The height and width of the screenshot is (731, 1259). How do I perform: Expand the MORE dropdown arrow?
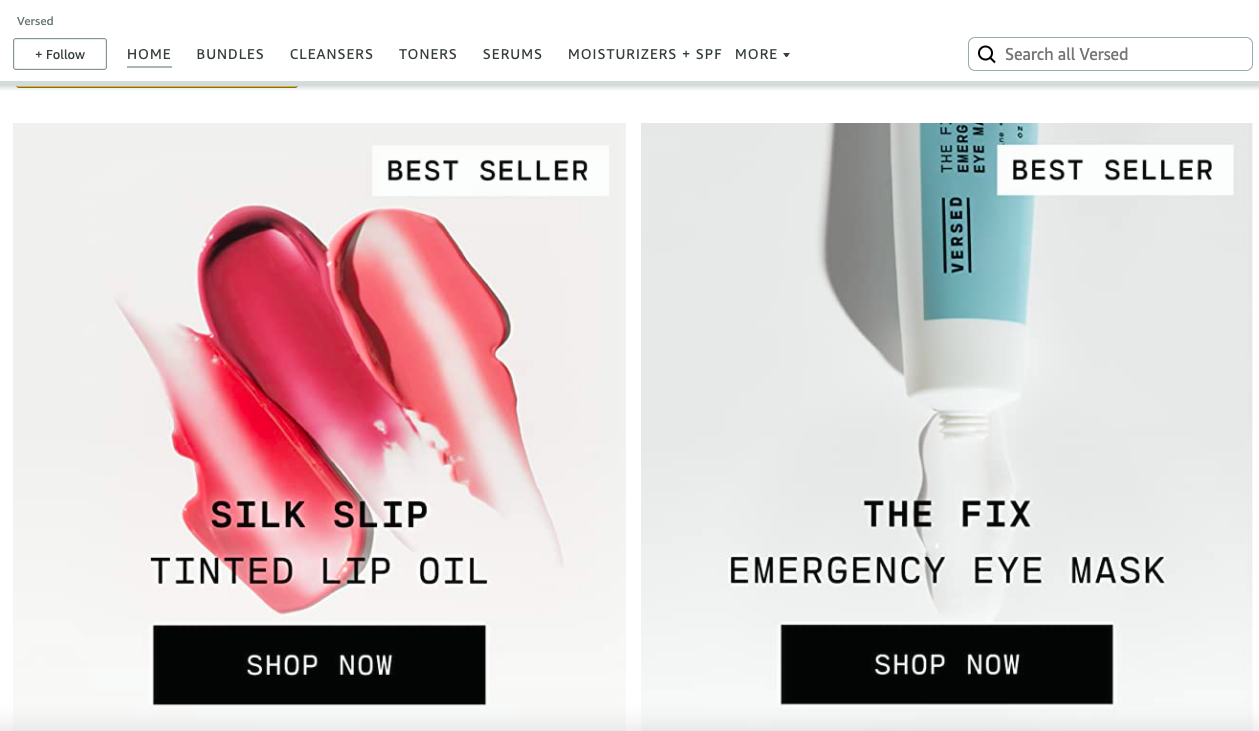[786, 55]
